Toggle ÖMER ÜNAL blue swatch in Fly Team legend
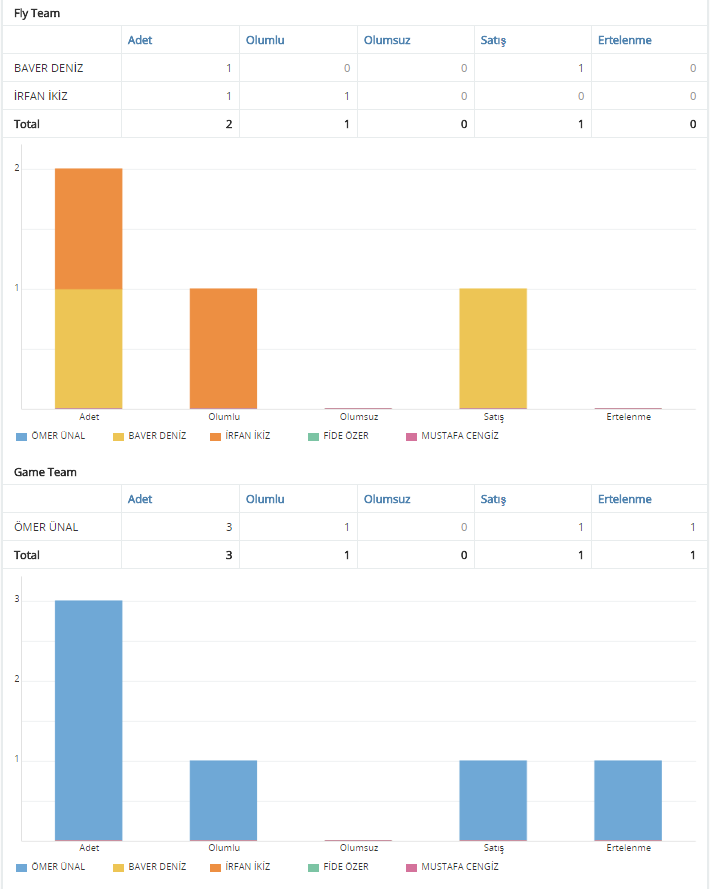The width and height of the screenshot is (710, 889). [22, 437]
